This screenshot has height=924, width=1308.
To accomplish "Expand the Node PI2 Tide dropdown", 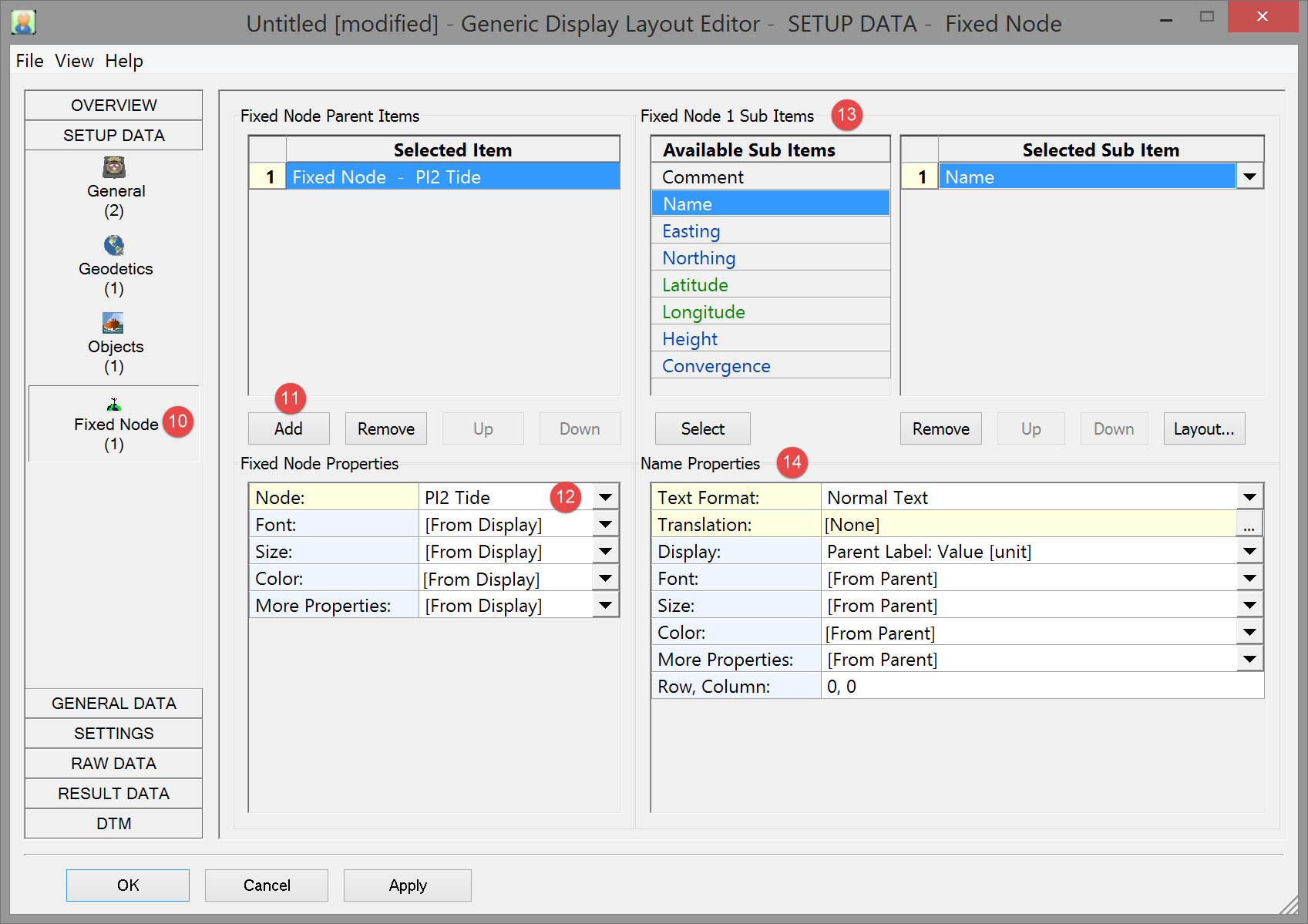I will tap(605, 498).
